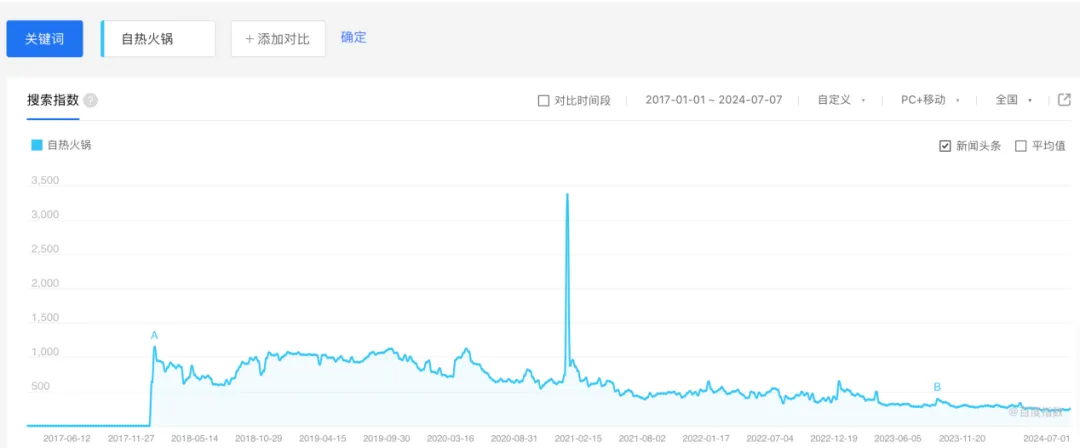Enable the 平均值 checkbox
1080x448 pixels.
pyautogui.click(x=1021, y=146)
